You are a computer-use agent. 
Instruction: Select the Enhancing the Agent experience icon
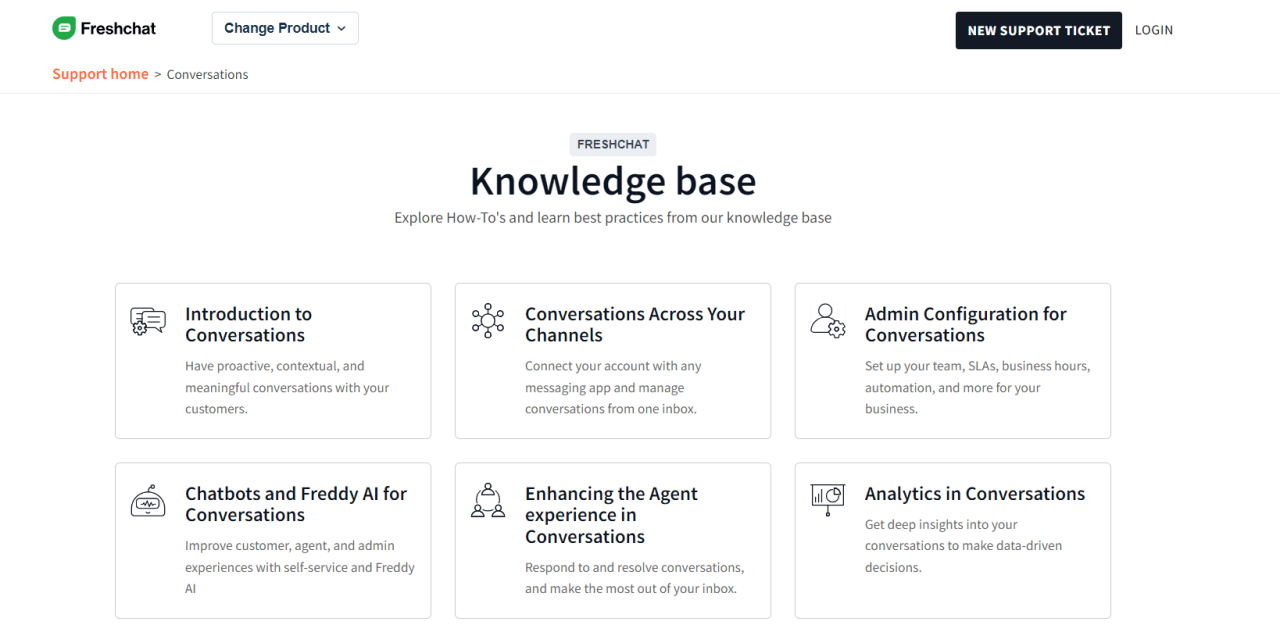[x=488, y=500]
